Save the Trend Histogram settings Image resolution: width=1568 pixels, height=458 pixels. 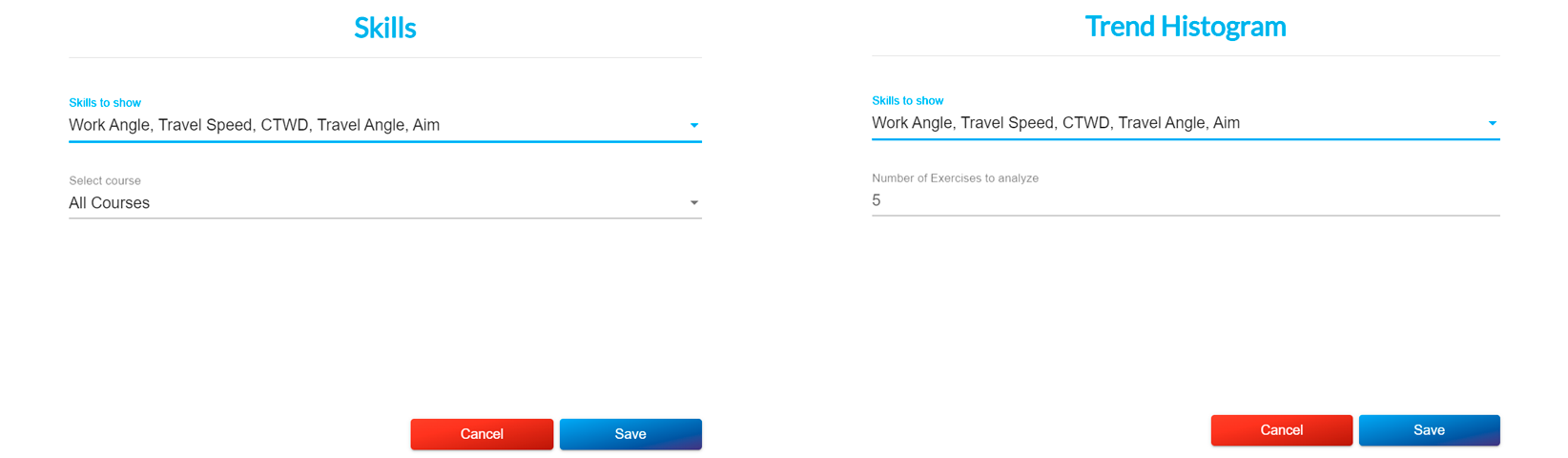pos(1429,430)
